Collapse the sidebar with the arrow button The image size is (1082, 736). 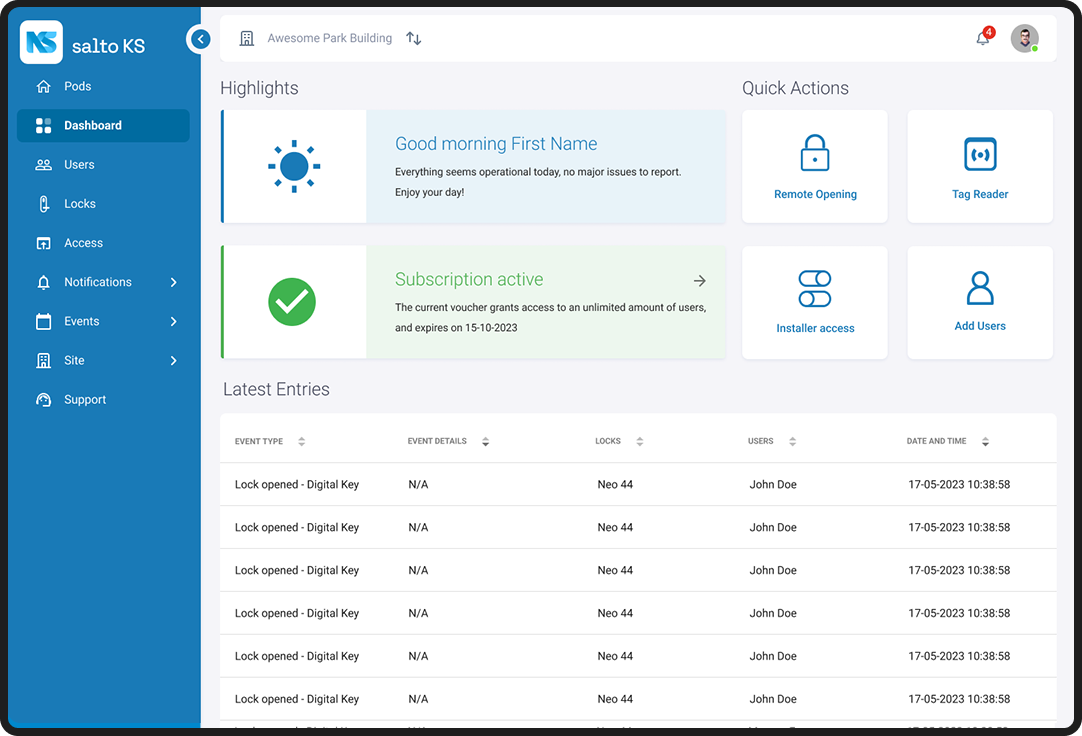coord(200,39)
